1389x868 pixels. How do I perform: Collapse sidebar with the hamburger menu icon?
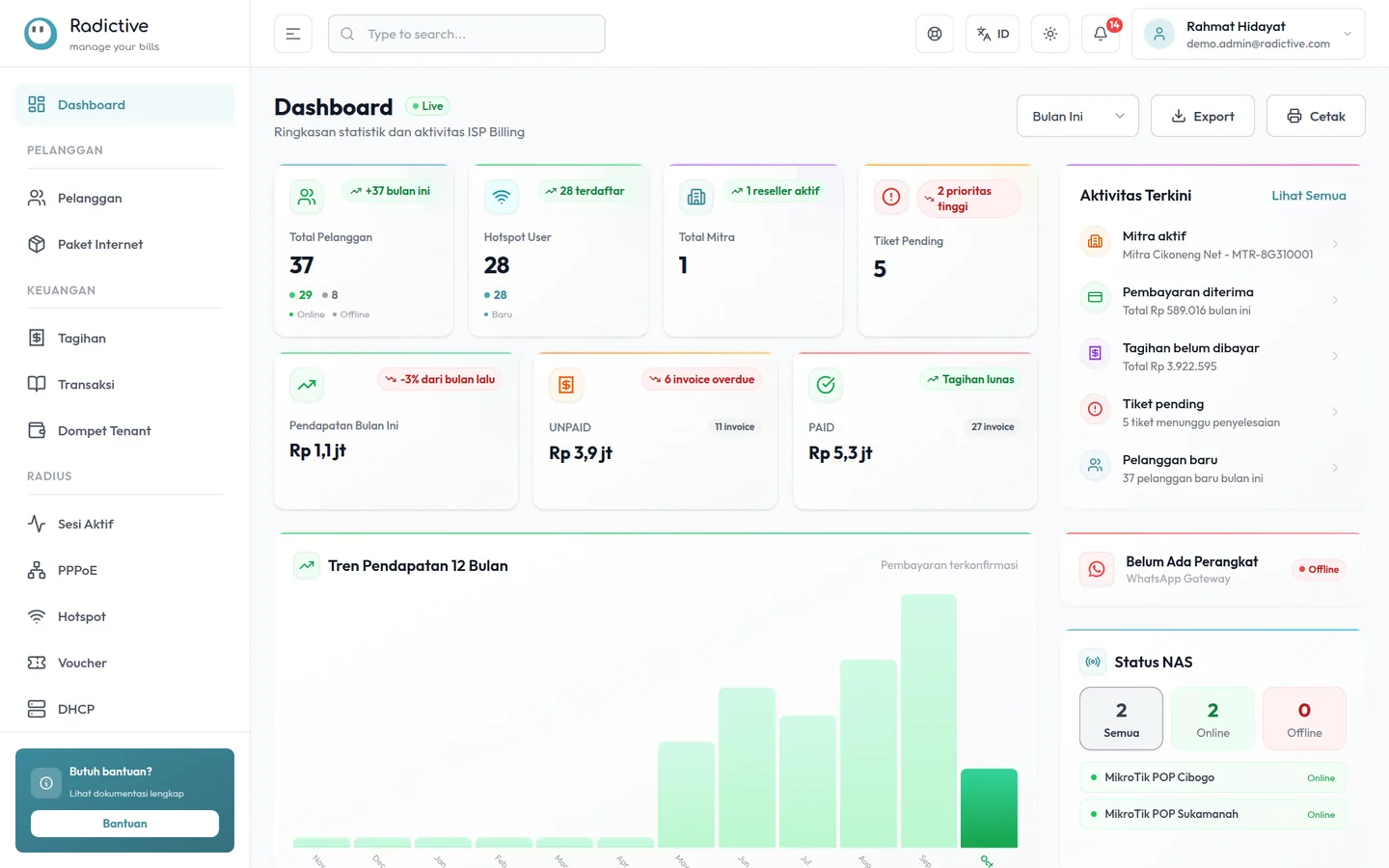coord(293,34)
